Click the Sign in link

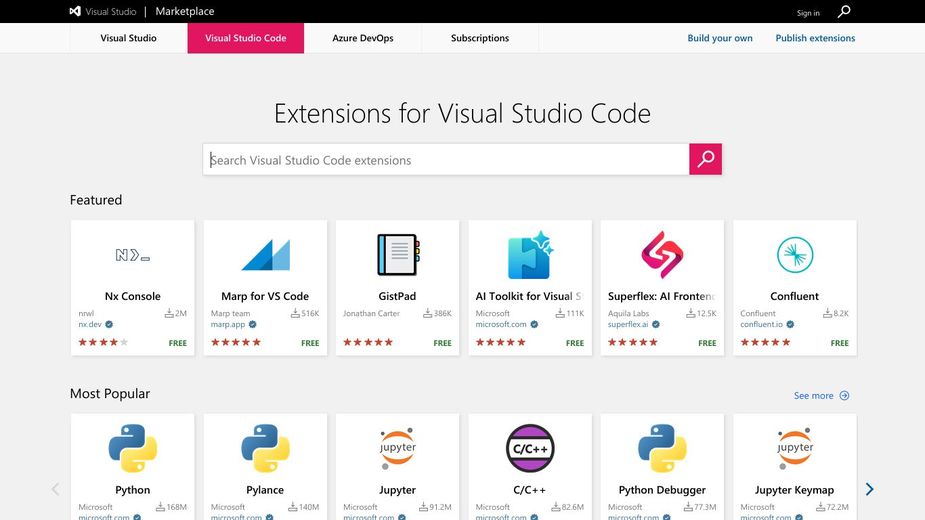coord(808,13)
